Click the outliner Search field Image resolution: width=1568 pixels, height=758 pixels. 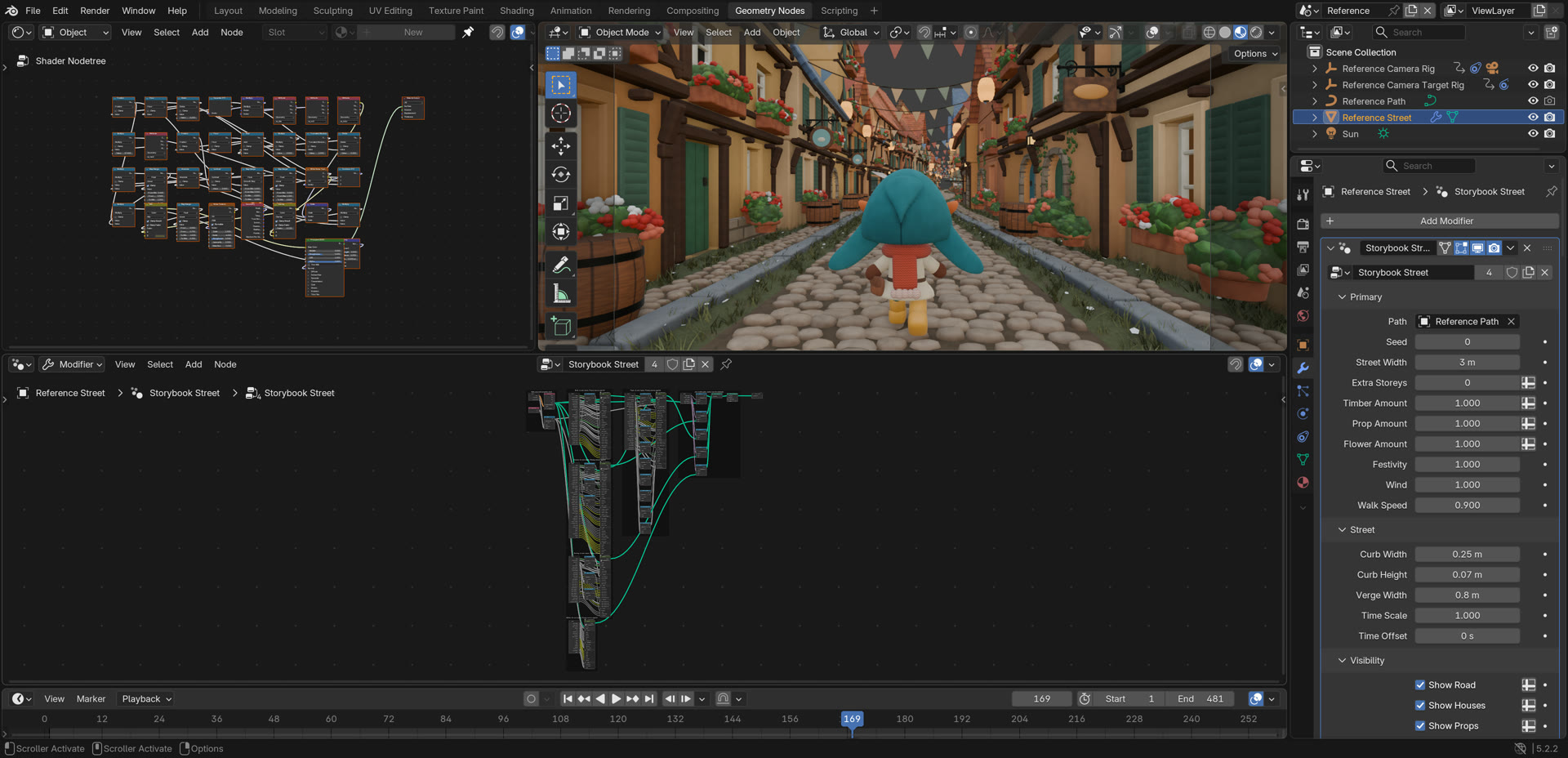point(1420,33)
